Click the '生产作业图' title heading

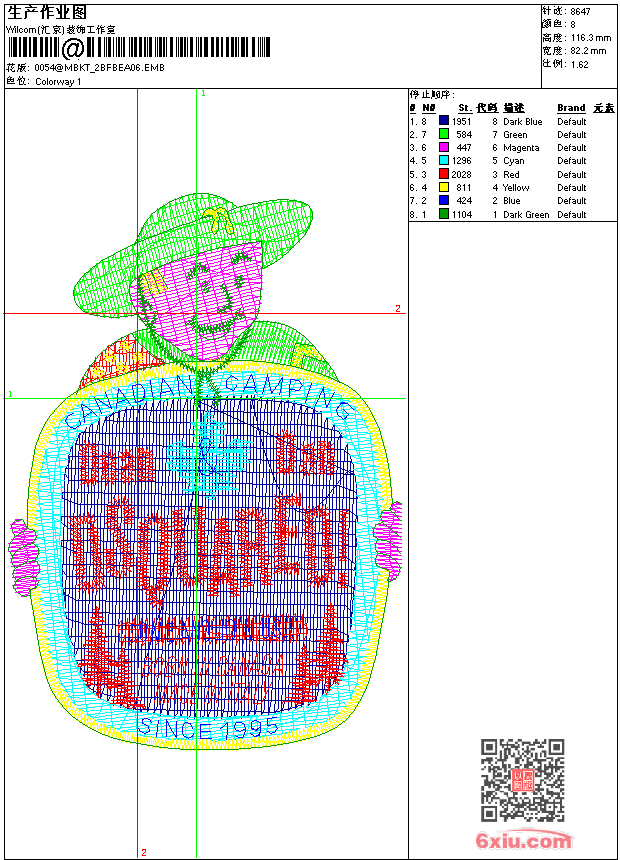[x=47, y=13]
